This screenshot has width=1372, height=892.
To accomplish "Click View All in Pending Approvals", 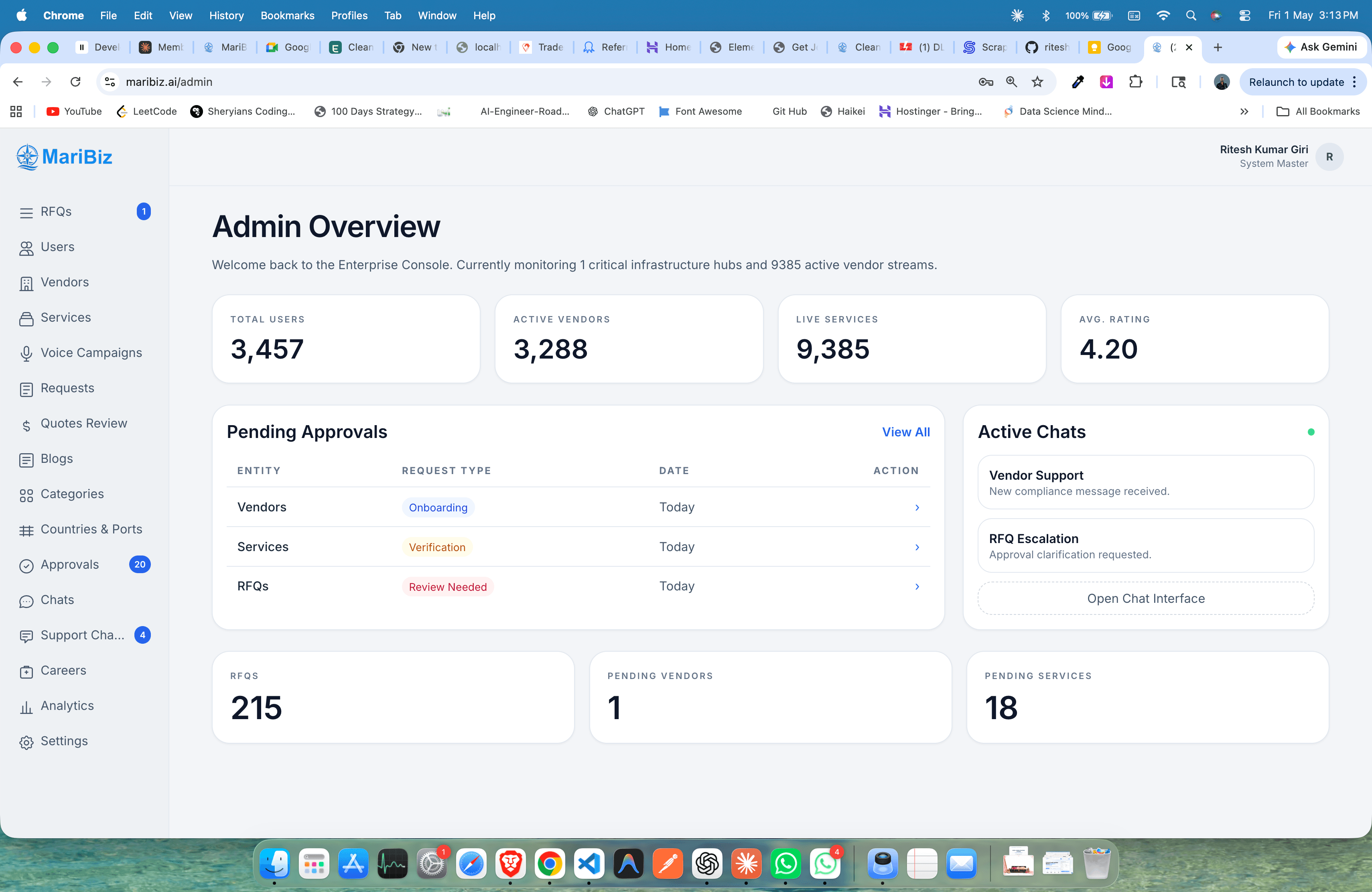I will click(905, 432).
